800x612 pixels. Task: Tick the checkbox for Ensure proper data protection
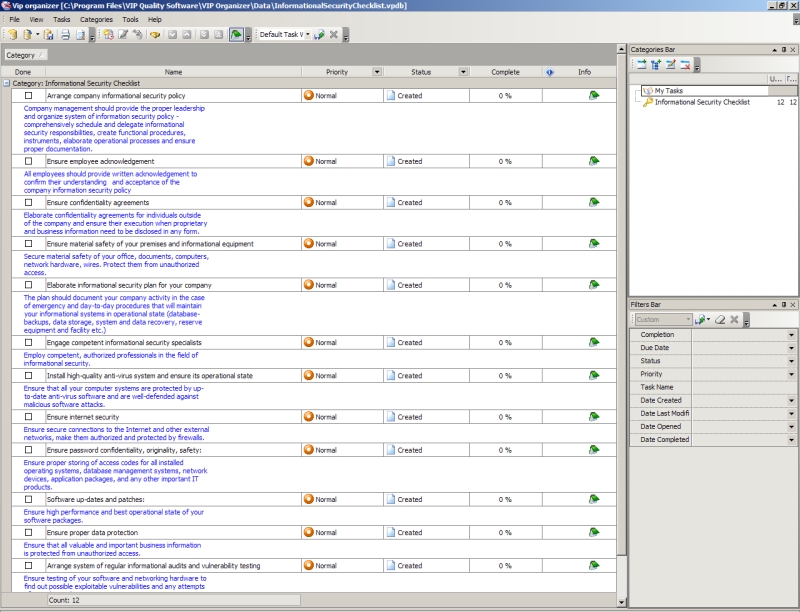point(29,533)
